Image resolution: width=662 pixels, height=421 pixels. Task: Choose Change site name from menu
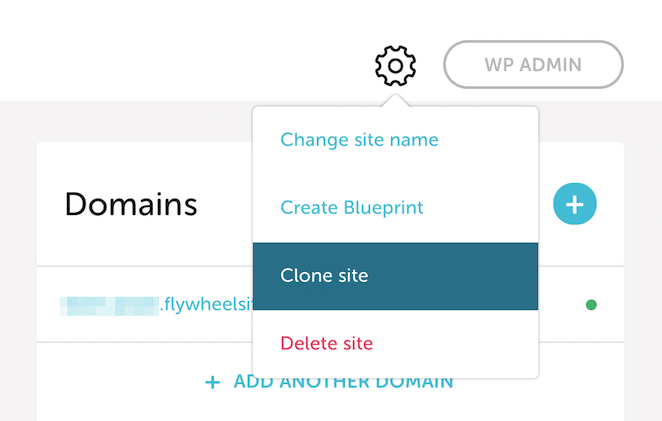[x=359, y=140]
